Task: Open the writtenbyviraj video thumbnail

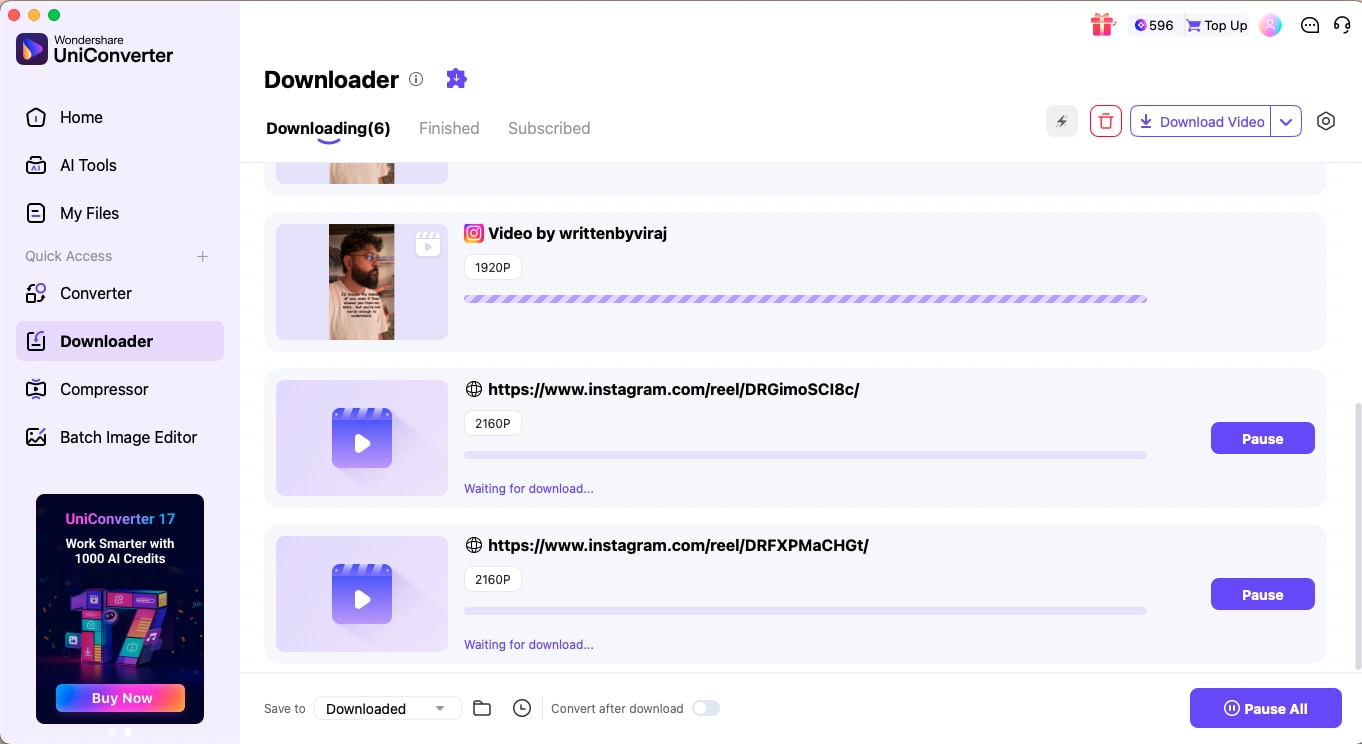Action: [x=361, y=281]
